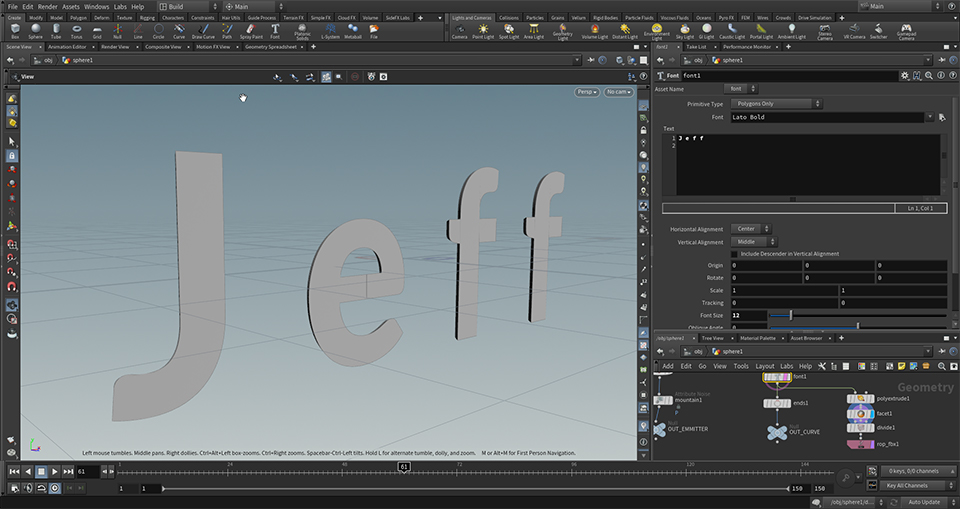Toggle the font1 node display flag
960x509 pixels.
(x=788, y=377)
